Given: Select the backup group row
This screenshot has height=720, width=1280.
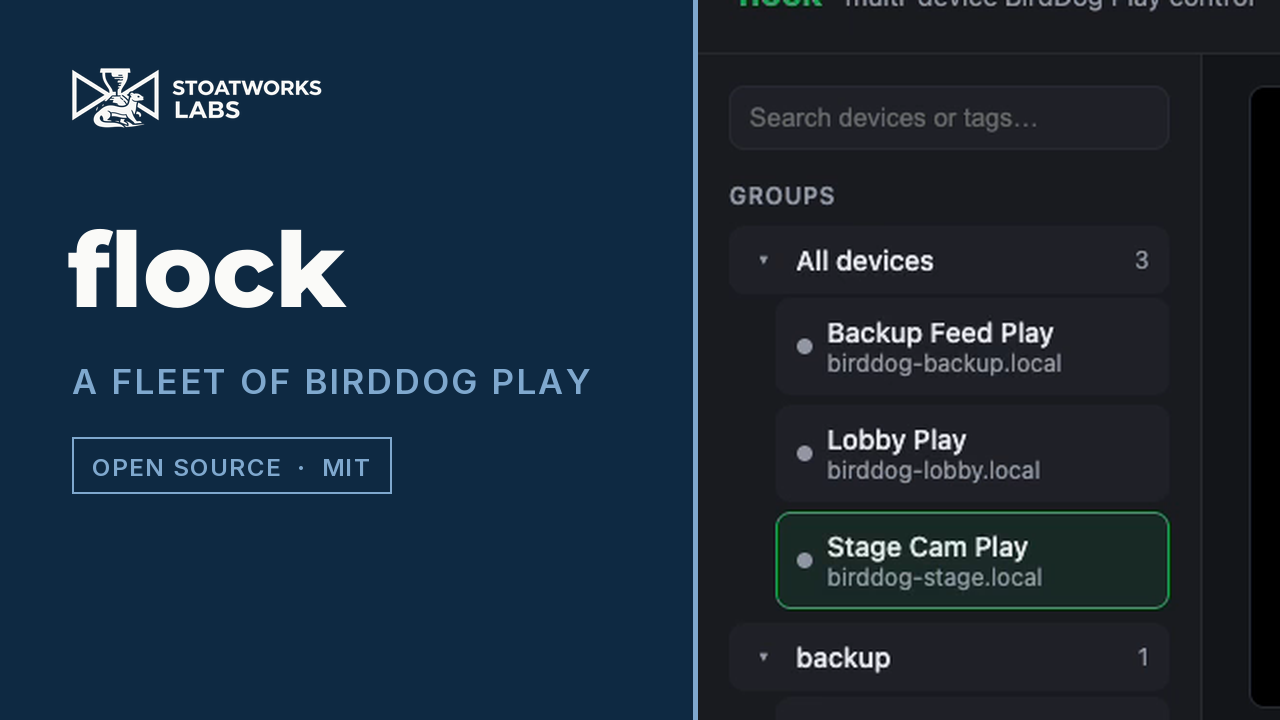Looking at the screenshot, I should (x=949, y=657).
